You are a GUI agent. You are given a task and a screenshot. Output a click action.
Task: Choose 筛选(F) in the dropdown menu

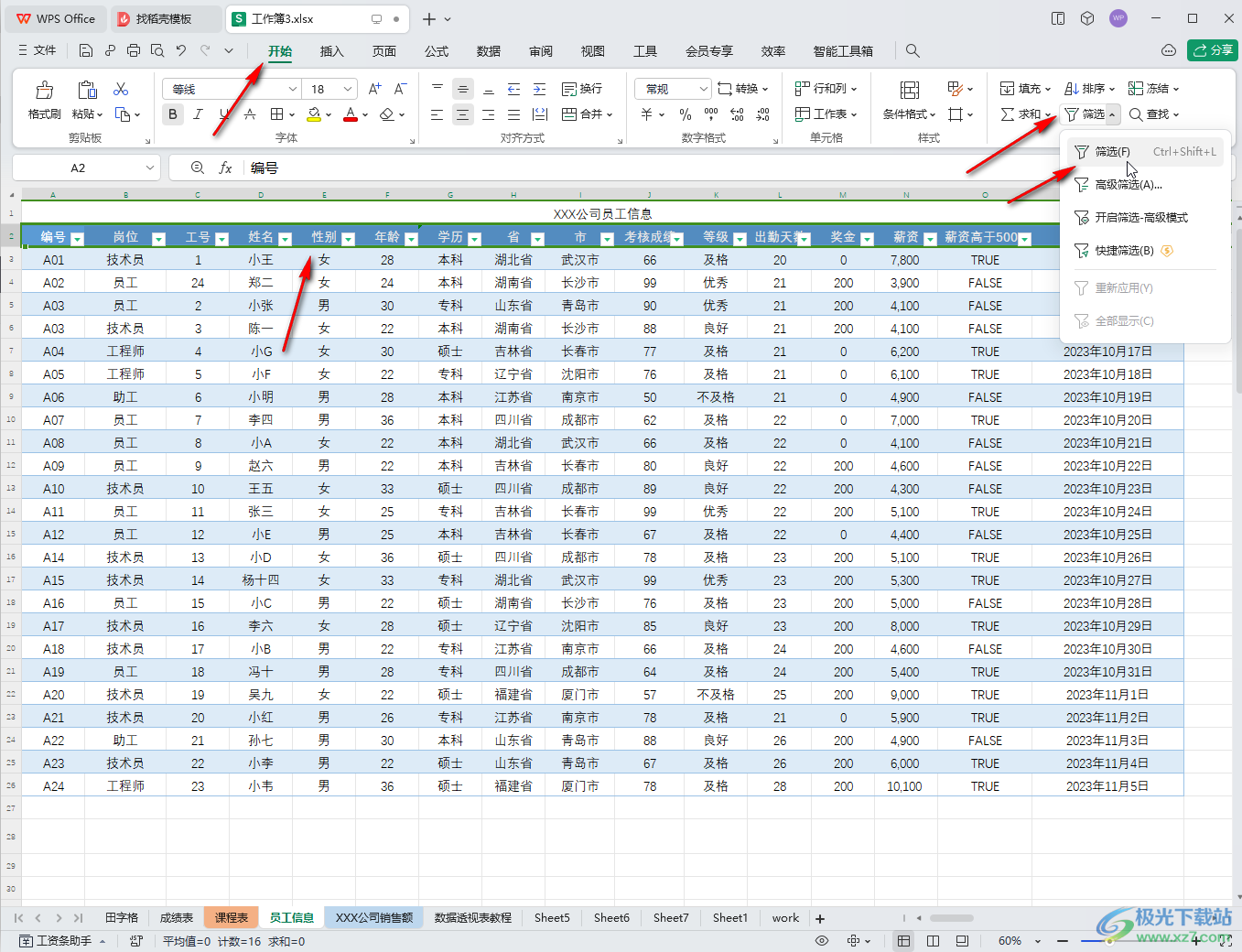point(1145,151)
